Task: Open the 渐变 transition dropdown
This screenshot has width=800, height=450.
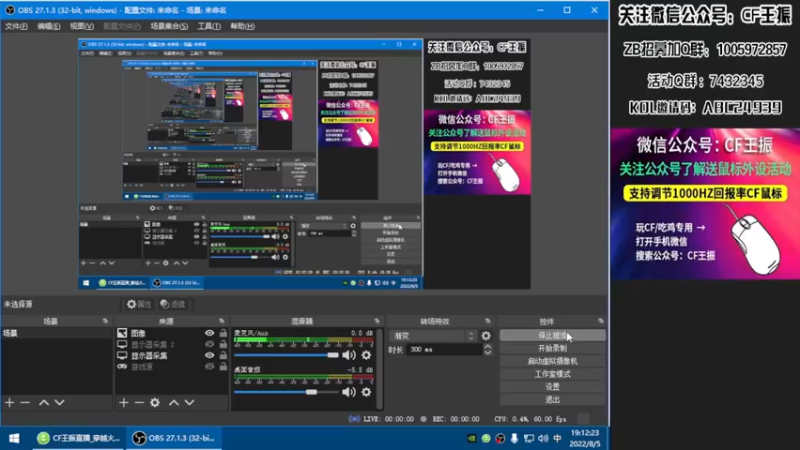Action: 433,335
